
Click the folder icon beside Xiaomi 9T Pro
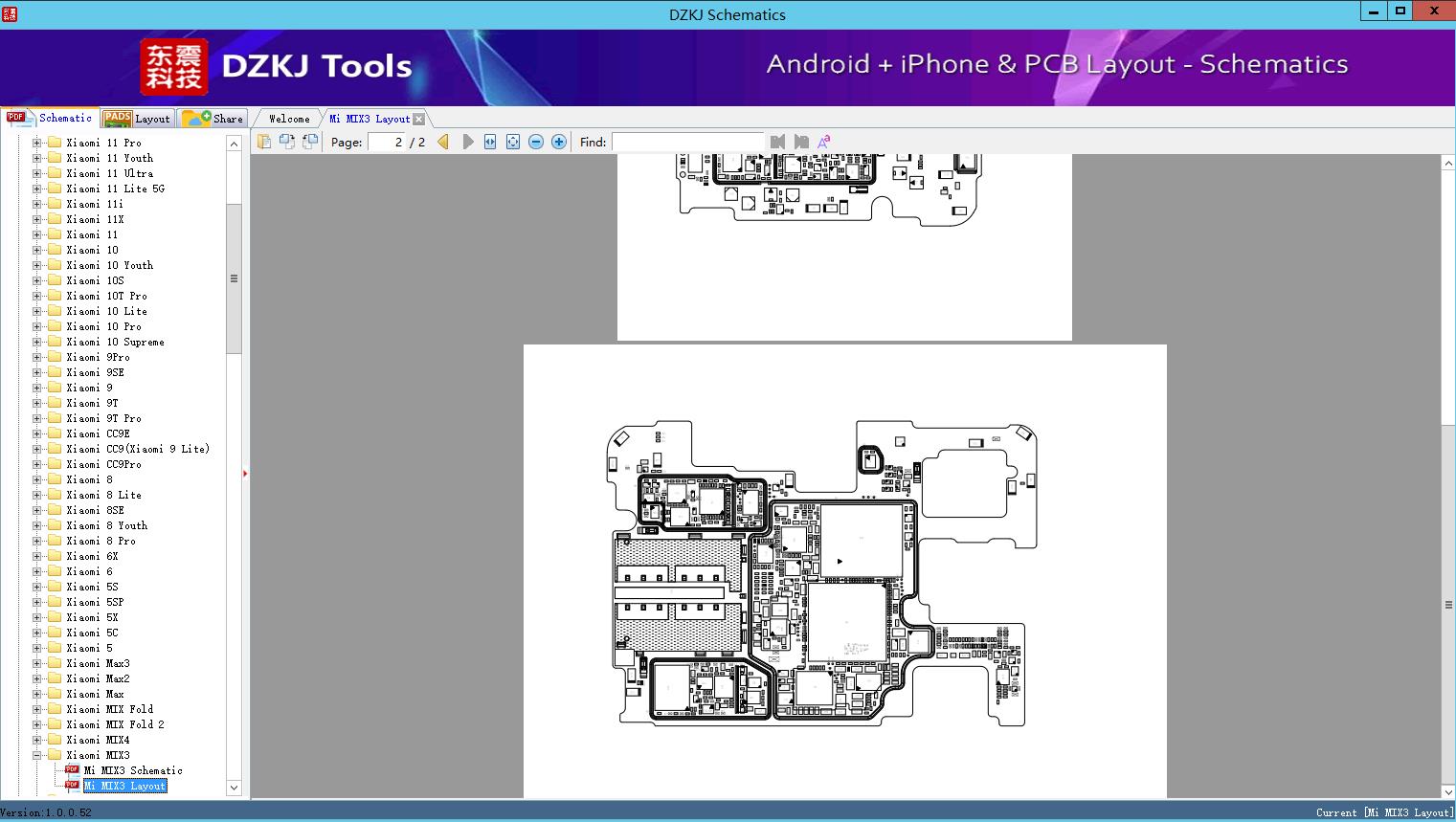click(x=55, y=418)
